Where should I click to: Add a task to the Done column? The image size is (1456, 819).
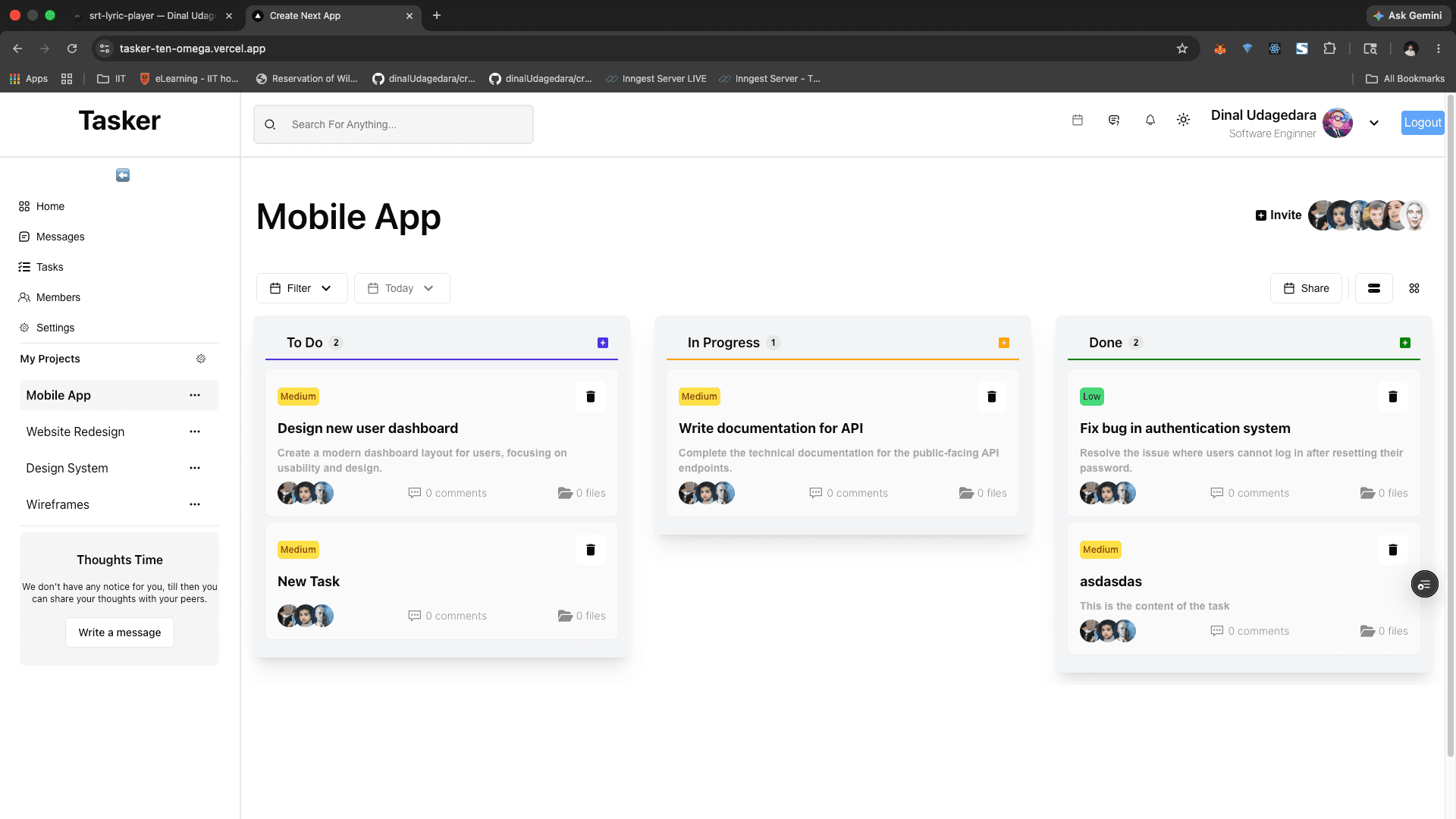tap(1405, 343)
